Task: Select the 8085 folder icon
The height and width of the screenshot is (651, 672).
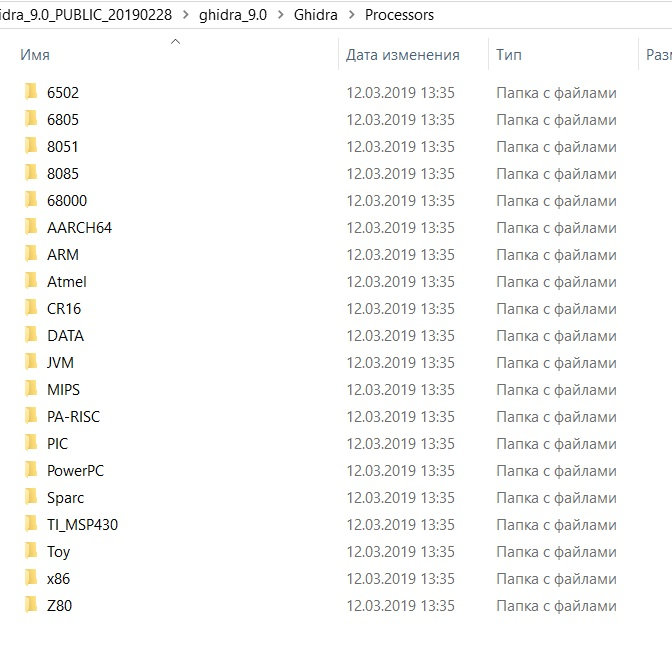Action: [x=31, y=173]
